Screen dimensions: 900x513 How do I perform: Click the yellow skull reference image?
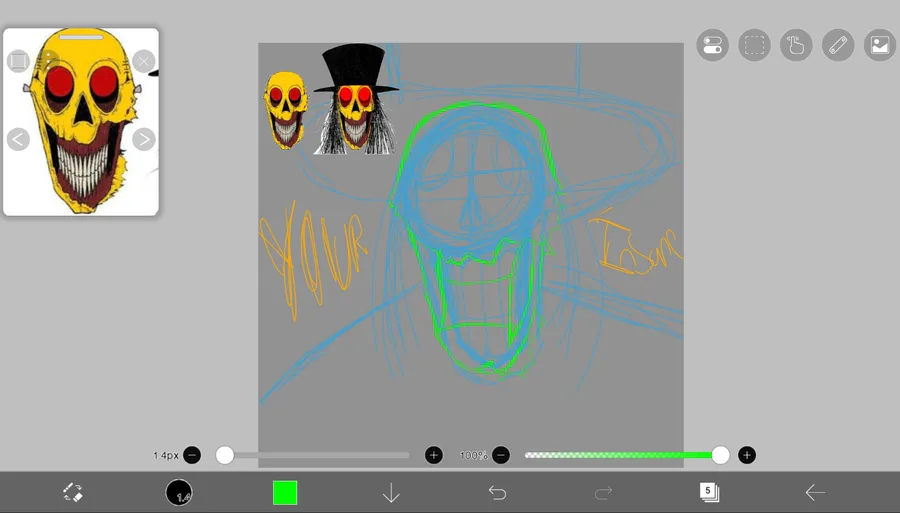[x=83, y=121]
